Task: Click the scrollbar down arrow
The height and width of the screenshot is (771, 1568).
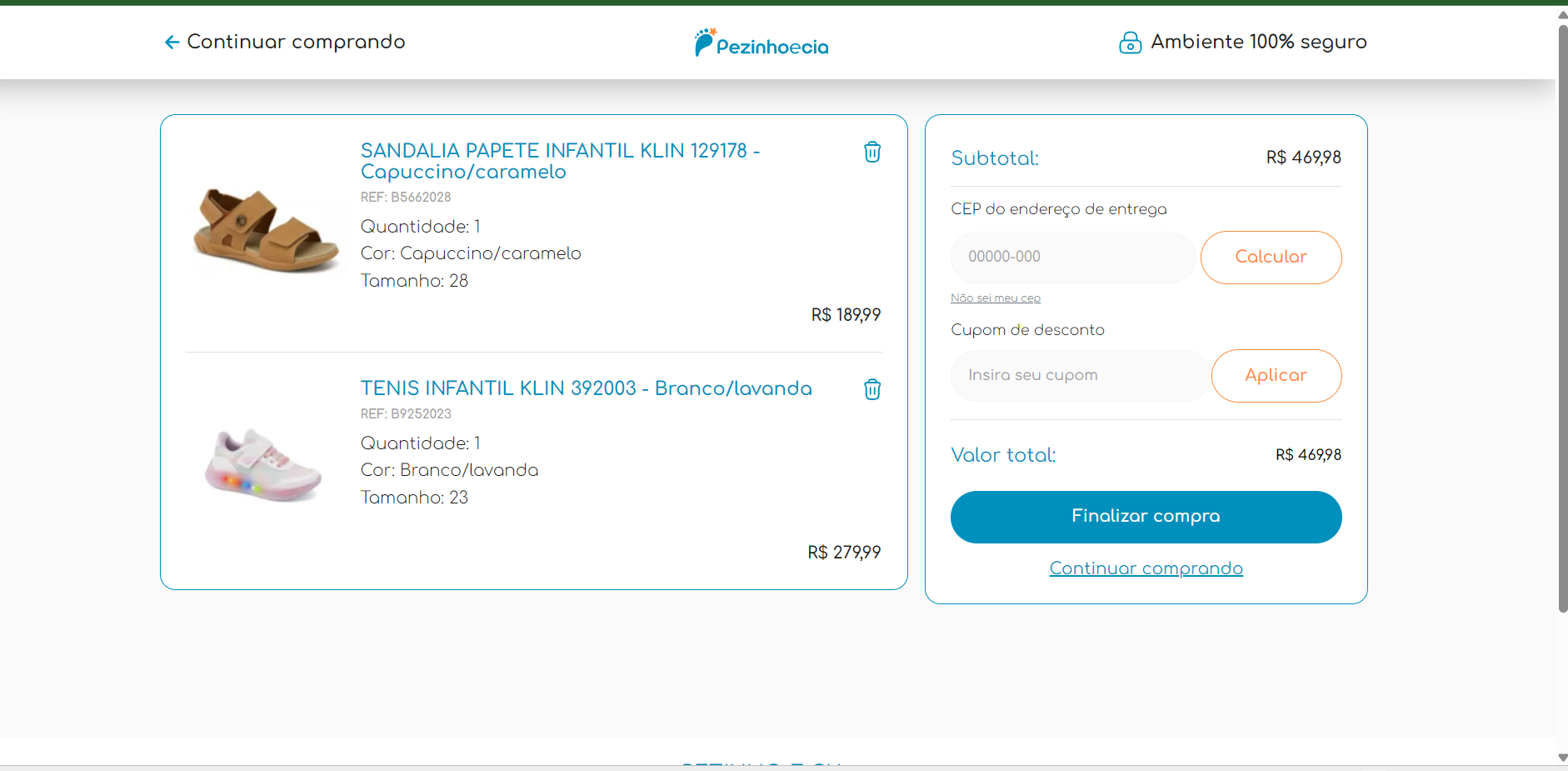Action: coord(1562,758)
